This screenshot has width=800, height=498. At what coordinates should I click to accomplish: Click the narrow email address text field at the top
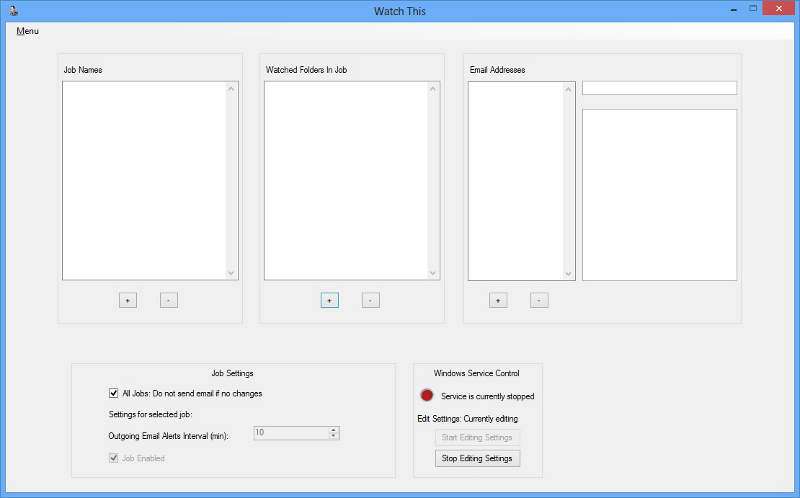point(659,88)
